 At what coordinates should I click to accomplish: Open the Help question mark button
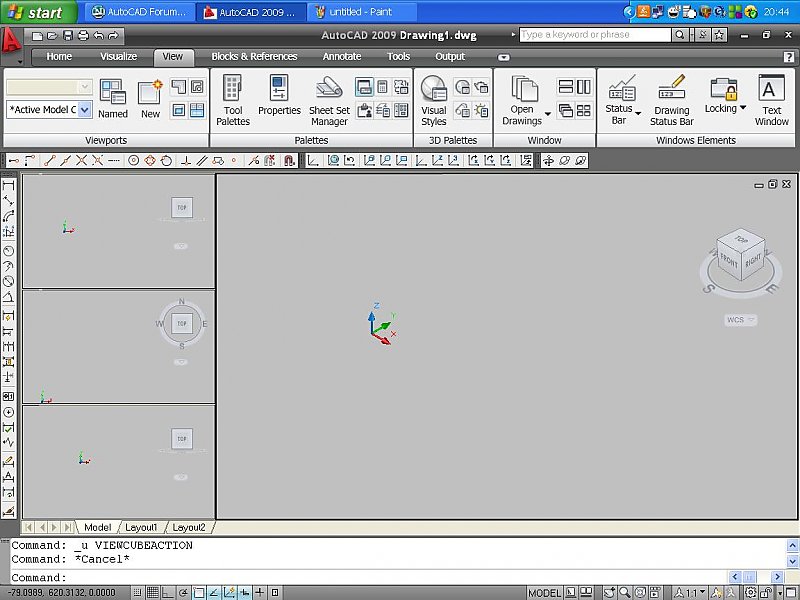(788, 57)
